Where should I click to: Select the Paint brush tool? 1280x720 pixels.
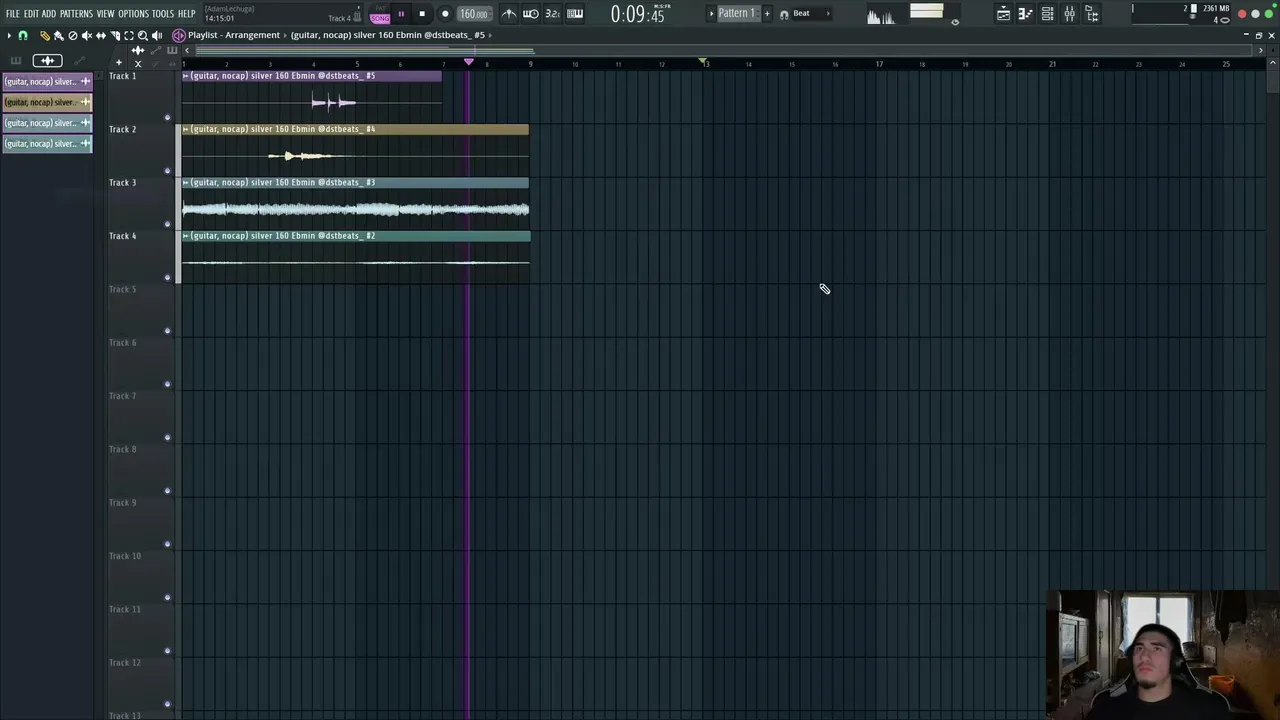(x=59, y=36)
